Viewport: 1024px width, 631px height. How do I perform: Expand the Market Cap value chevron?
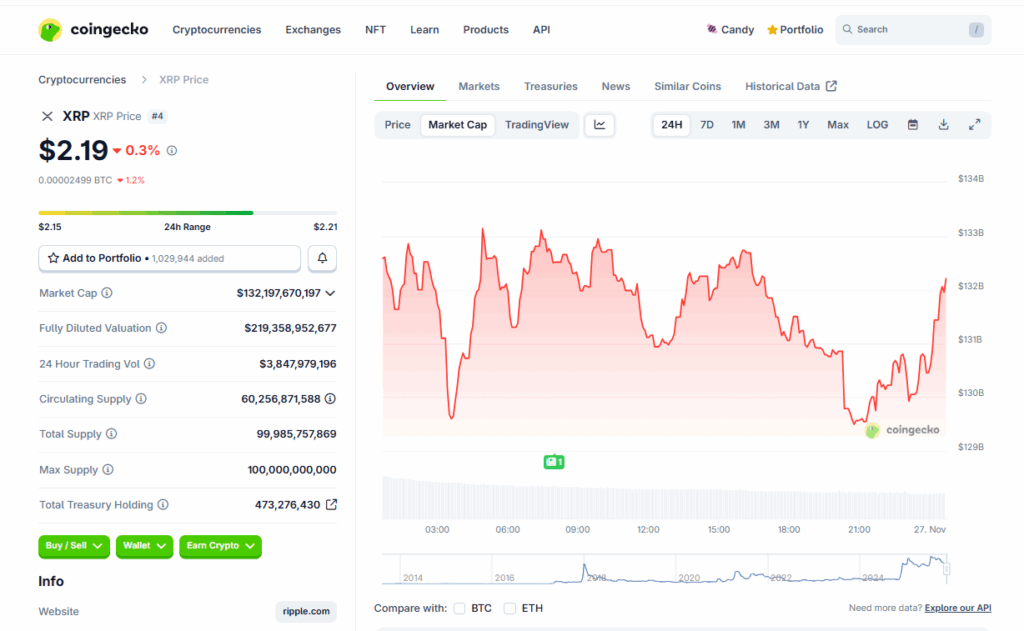pyautogui.click(x=331, y=293)
